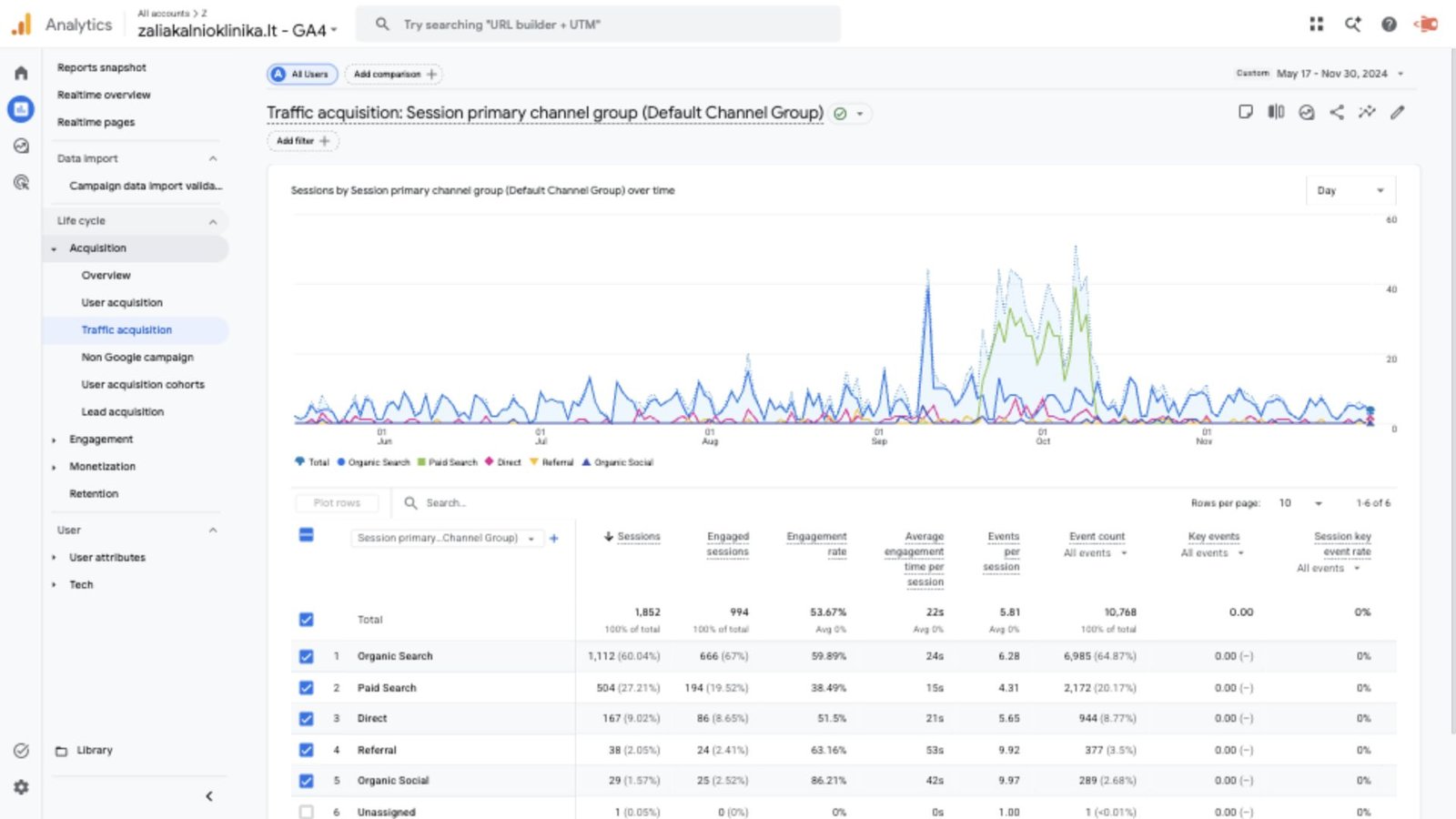Click the share report icon

(x=1337, y=112)
